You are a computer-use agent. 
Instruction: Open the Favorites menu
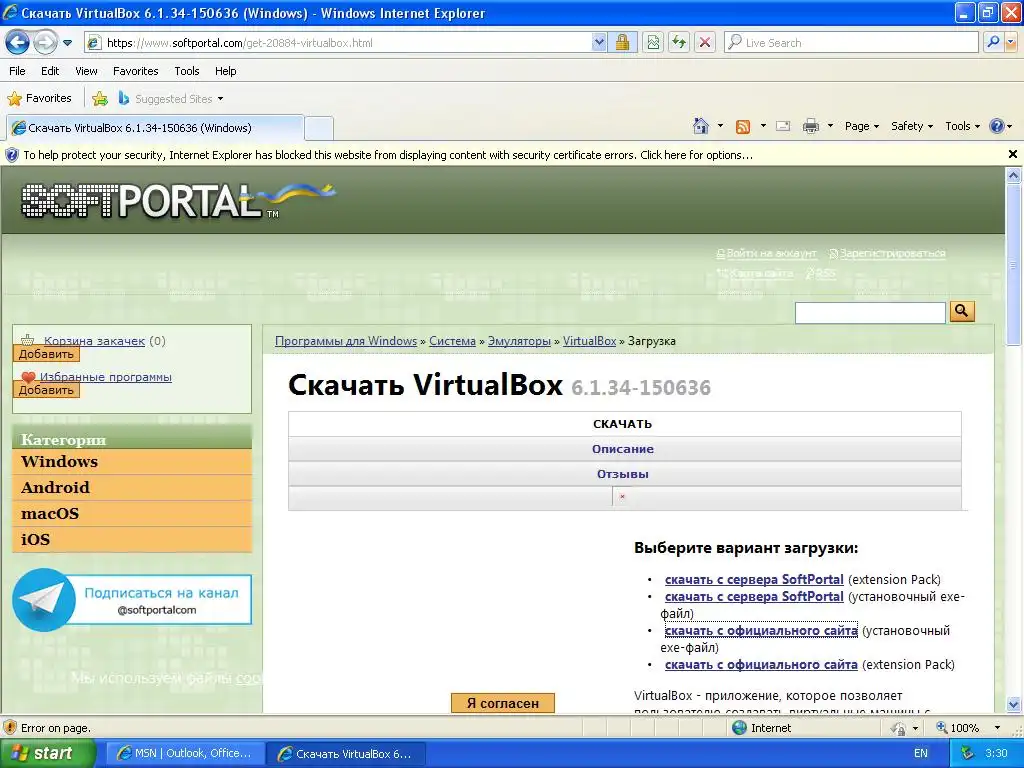[136, 71]
